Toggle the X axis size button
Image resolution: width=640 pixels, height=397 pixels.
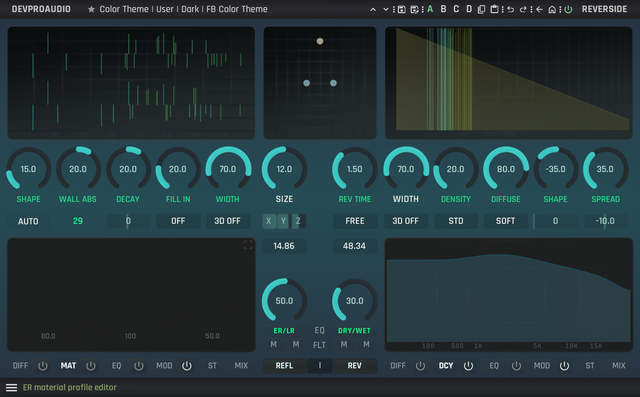pyautogui.click(x=269, y=221)
